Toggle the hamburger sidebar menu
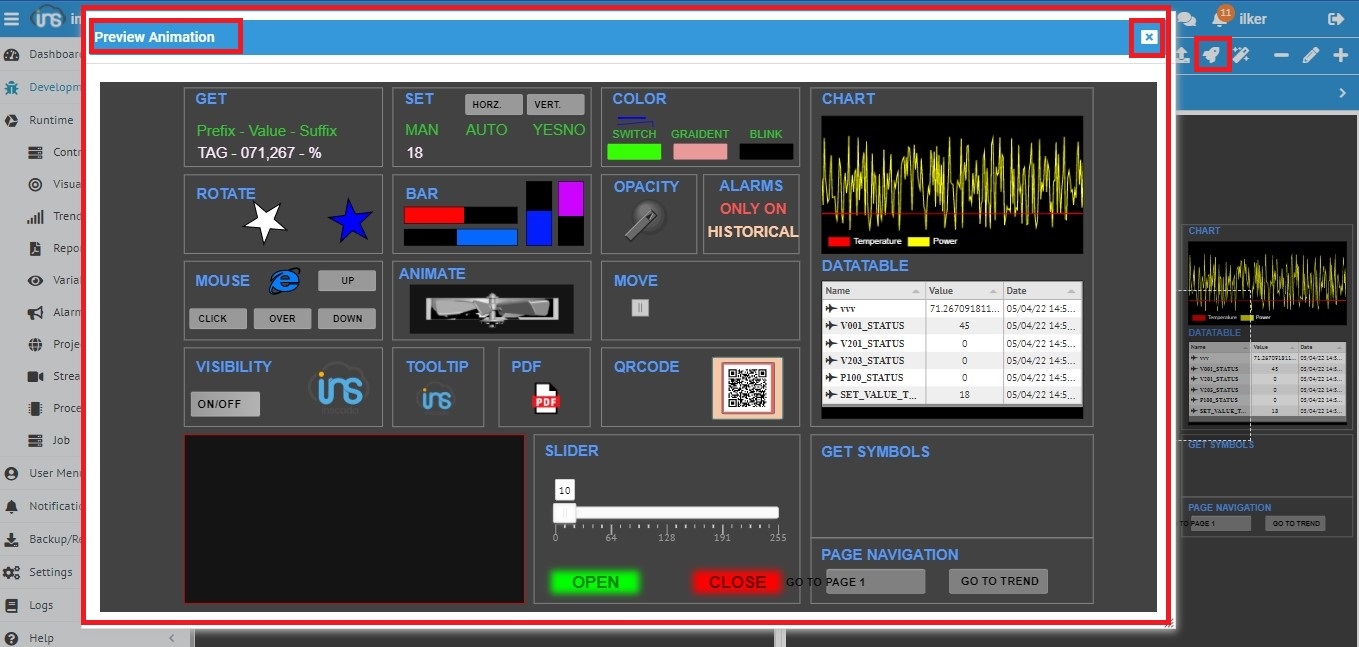The image size is (1359, 647). tap(12, 19)
